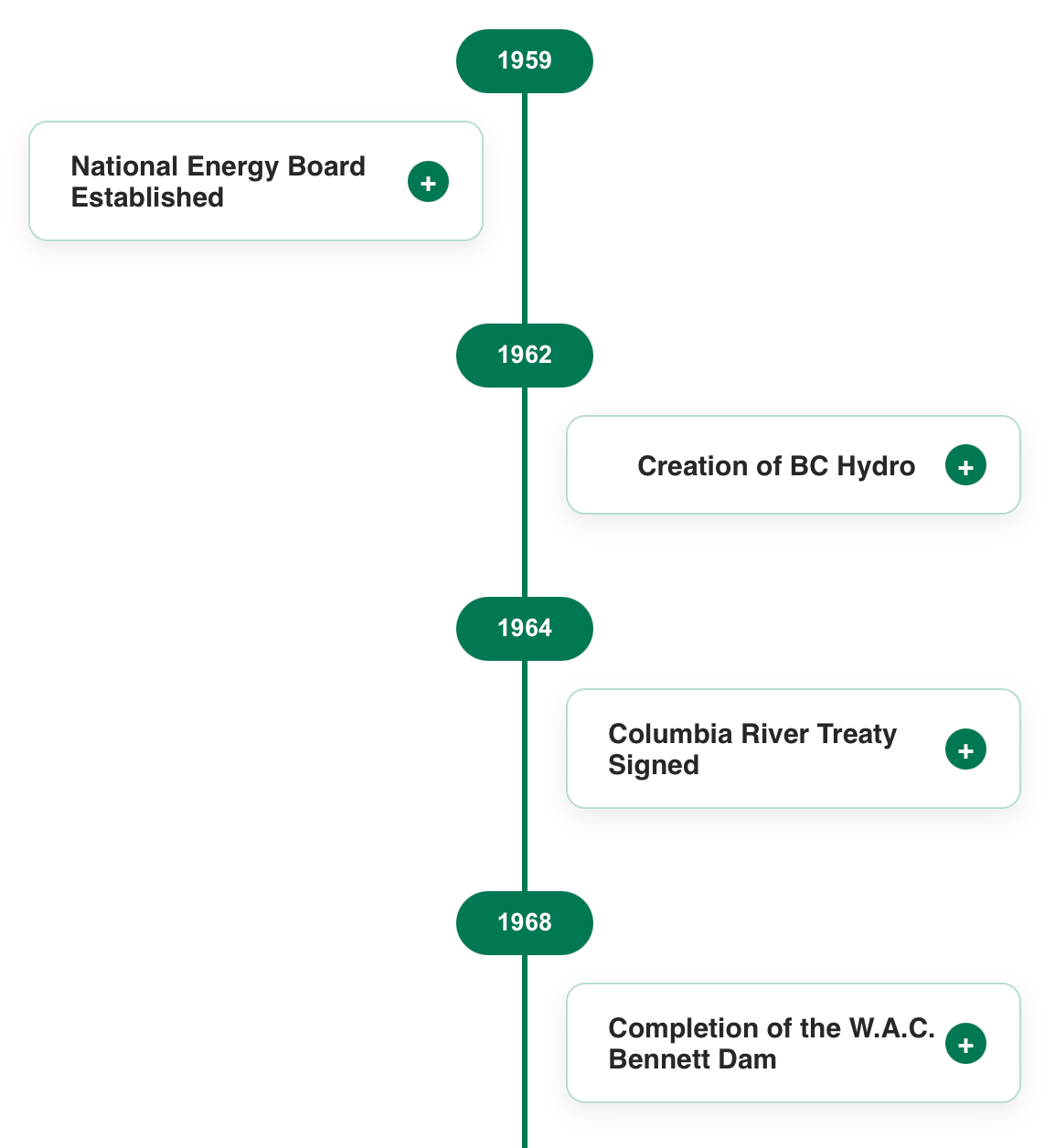Click the timeline line between 1962 and 1964
This screenshot has width=1055, height=1148.
[525, 548]
